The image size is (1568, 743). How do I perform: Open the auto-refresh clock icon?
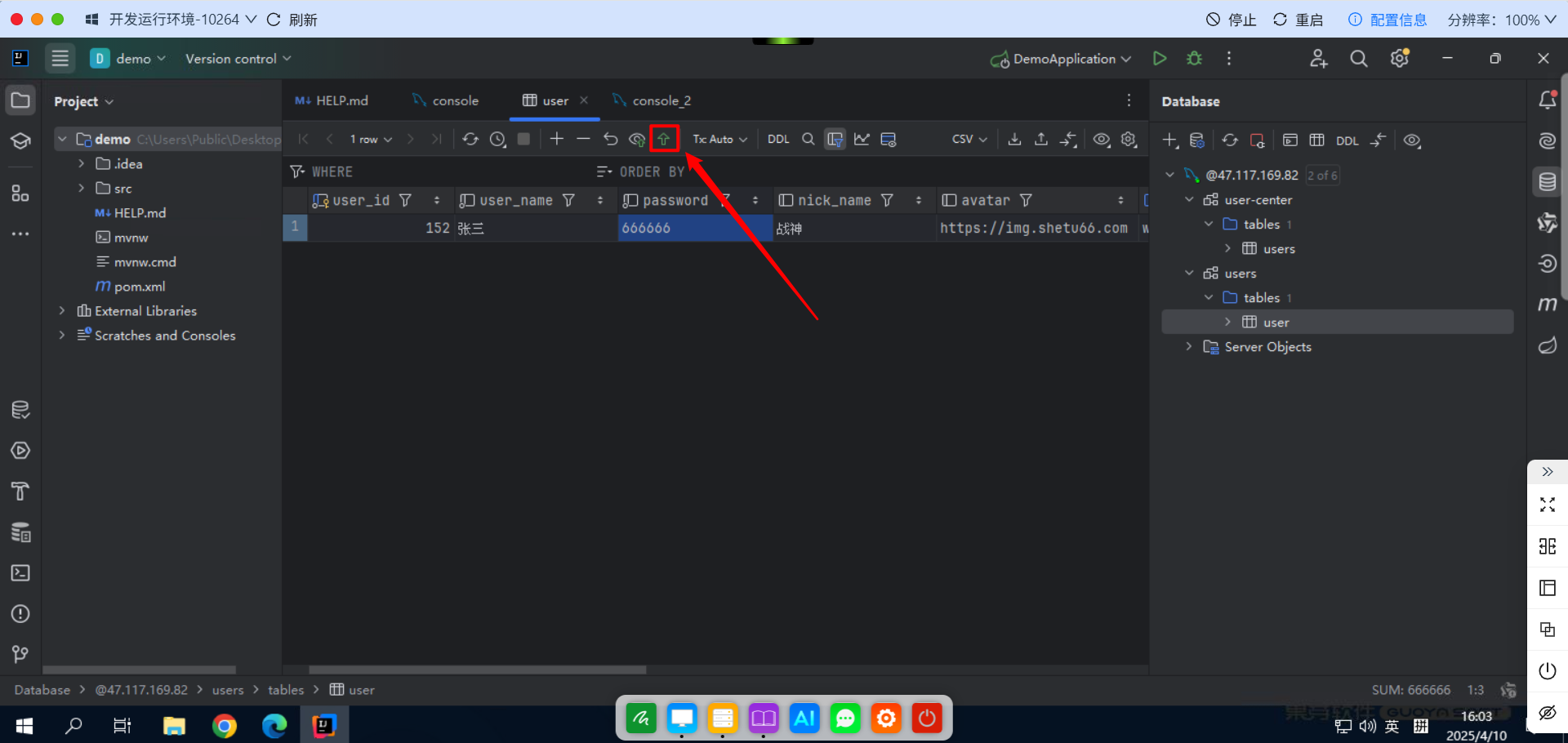tap(497, 140)
